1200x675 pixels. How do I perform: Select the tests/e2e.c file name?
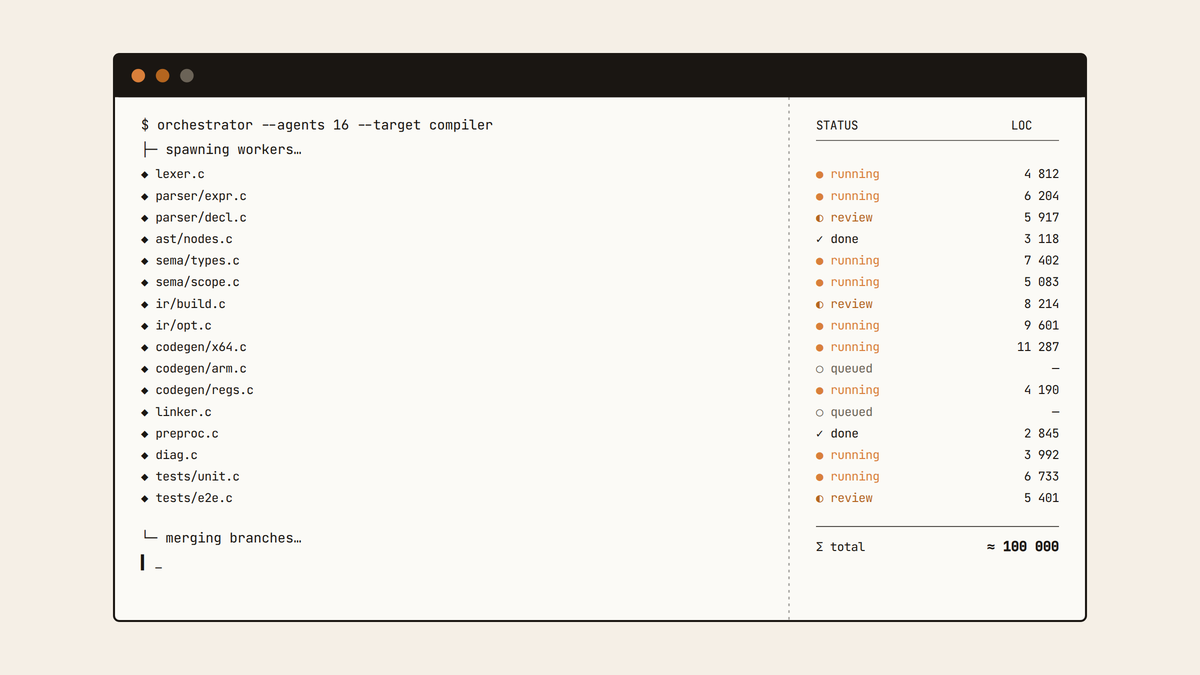click(194, 498)
